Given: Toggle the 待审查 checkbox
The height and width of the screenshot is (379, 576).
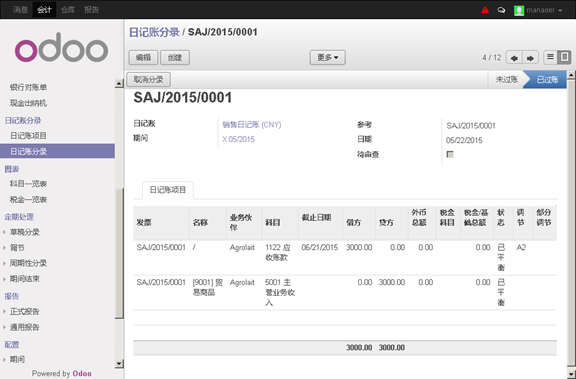Looking at the screenshot, I should [x=450, y=154].
